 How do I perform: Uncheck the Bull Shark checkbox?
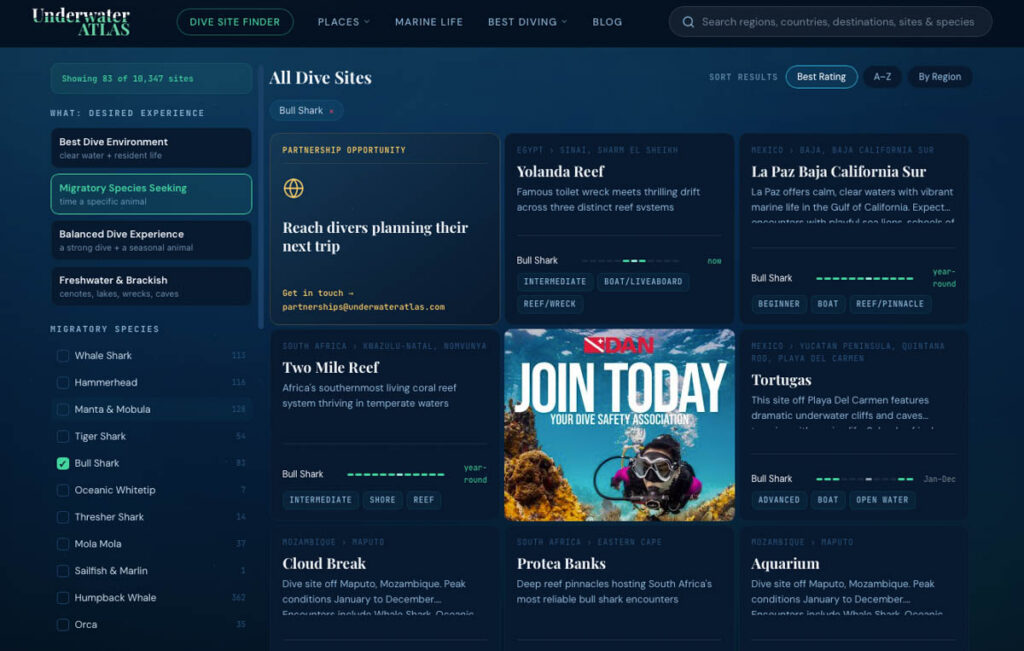pyautogui.click(x=63, y=463)
